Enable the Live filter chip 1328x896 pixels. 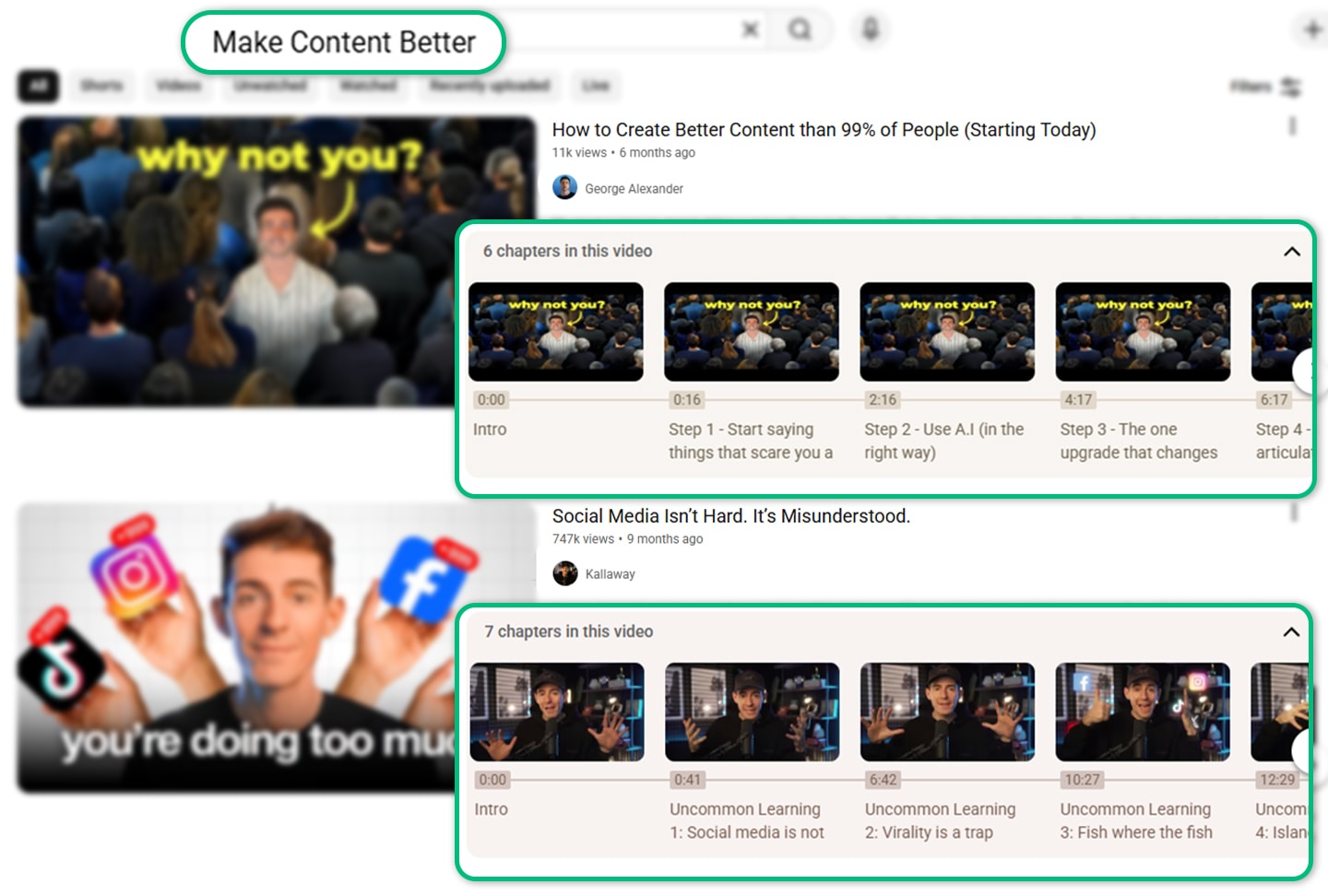[595, 86]
